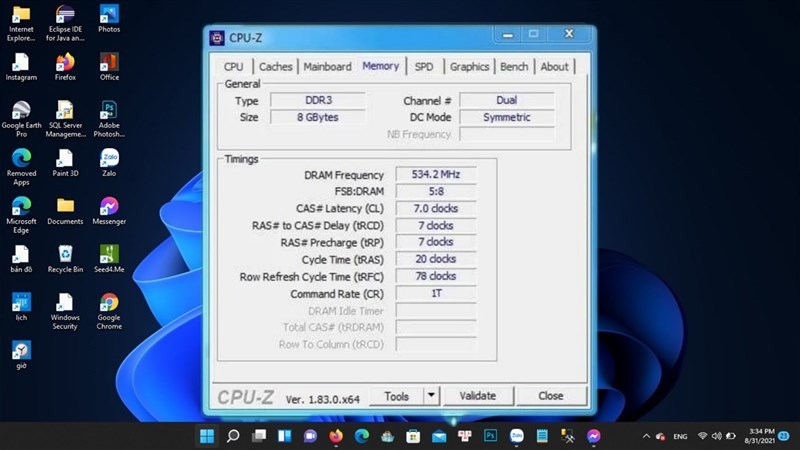This screenshot has height=450, width=800.
Task: Click the Windows Start button in the taskbar
Action: (207, 436)
